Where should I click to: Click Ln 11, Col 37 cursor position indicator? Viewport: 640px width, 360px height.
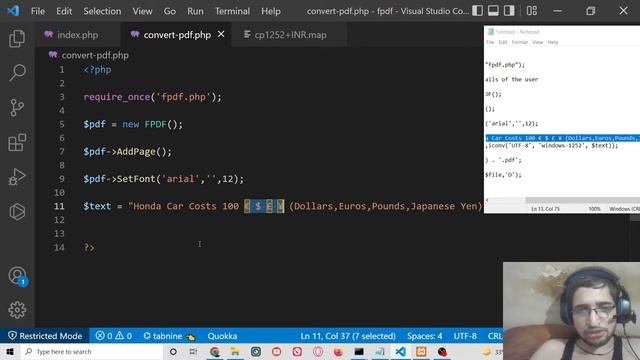348,336
